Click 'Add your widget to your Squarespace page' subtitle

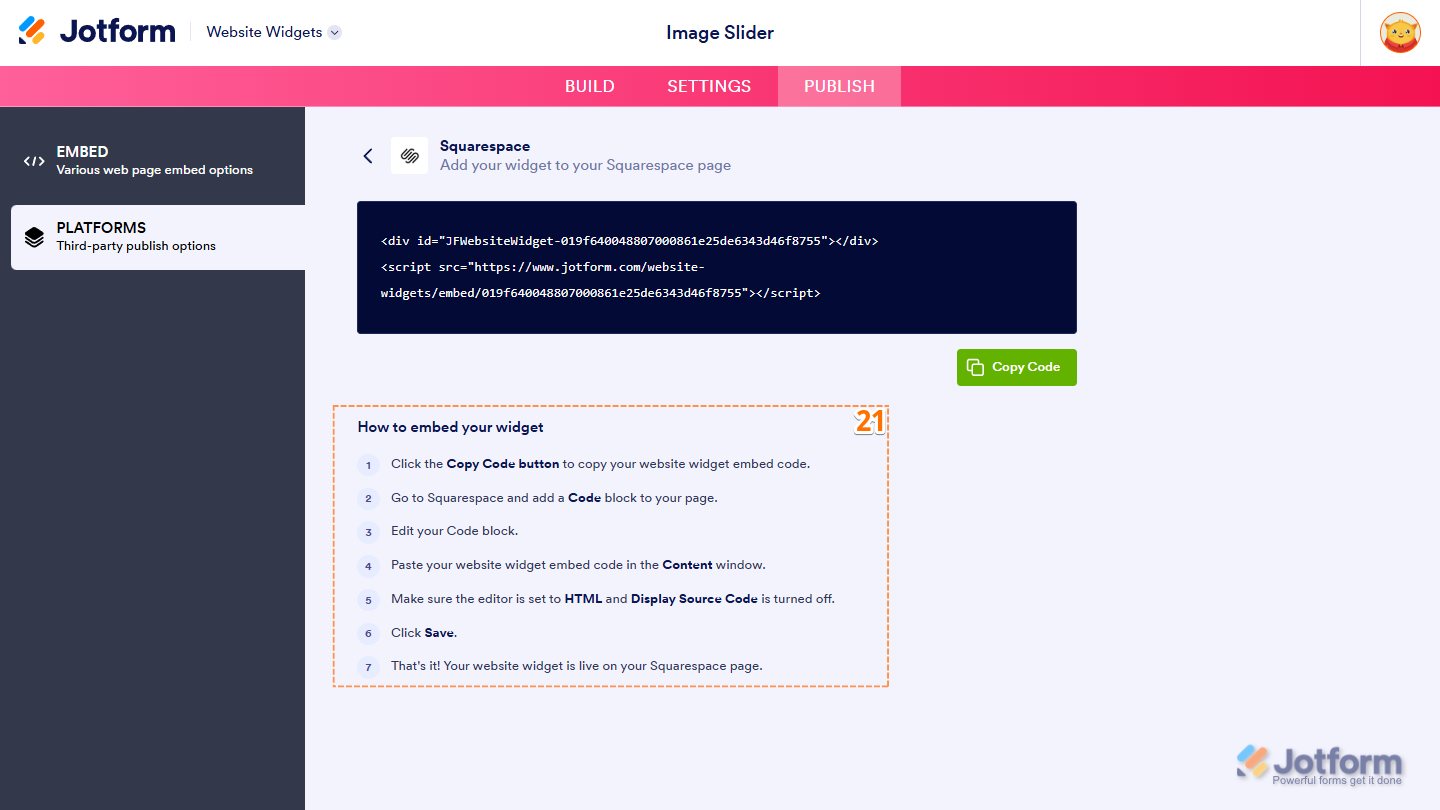point(585,166)
